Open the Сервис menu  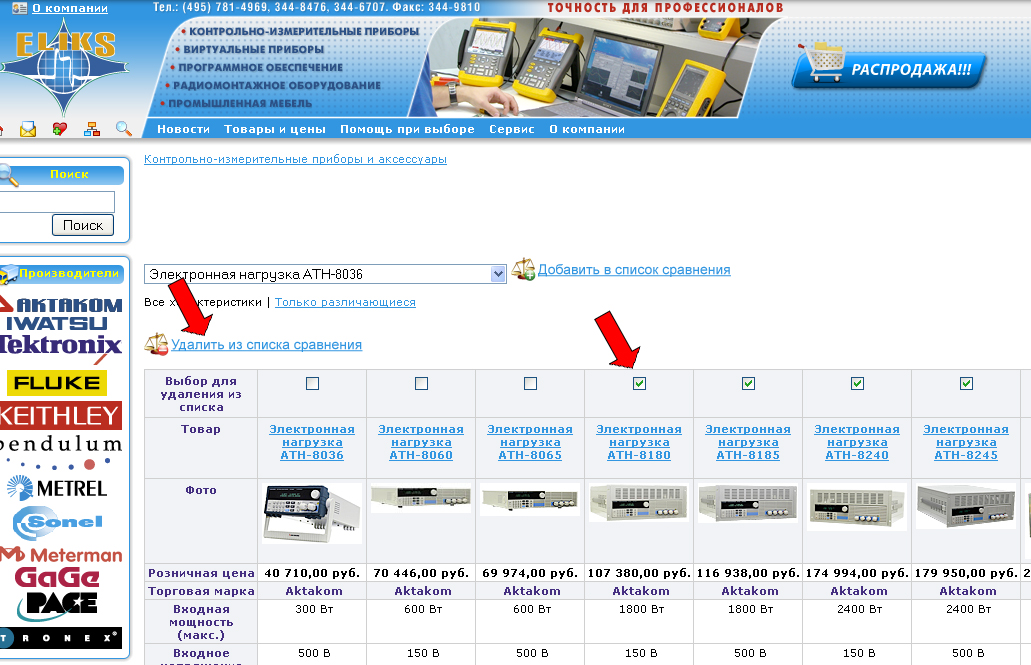pos(512,129)
